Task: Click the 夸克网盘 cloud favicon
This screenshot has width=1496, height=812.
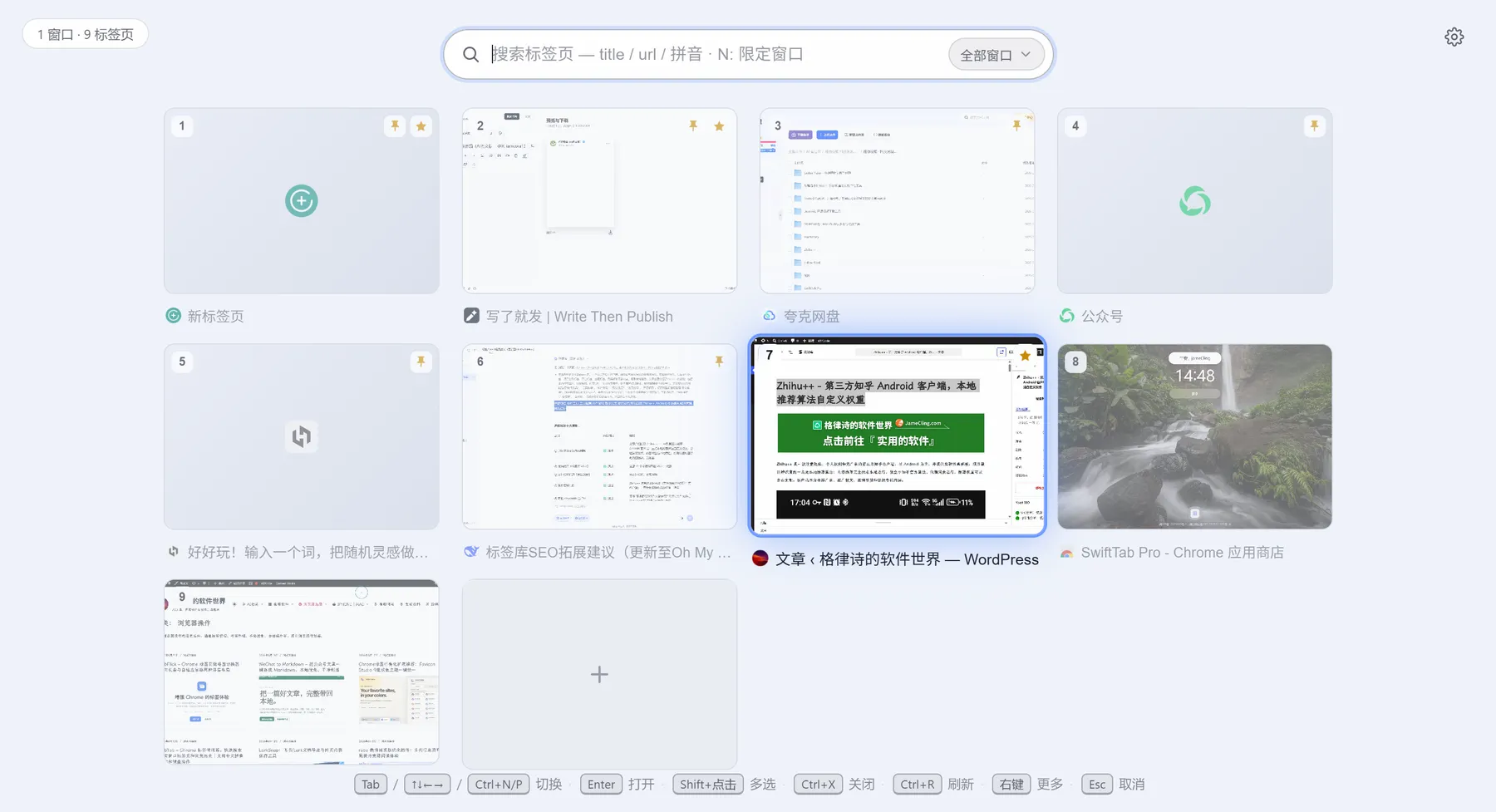Action: point(769,316)
